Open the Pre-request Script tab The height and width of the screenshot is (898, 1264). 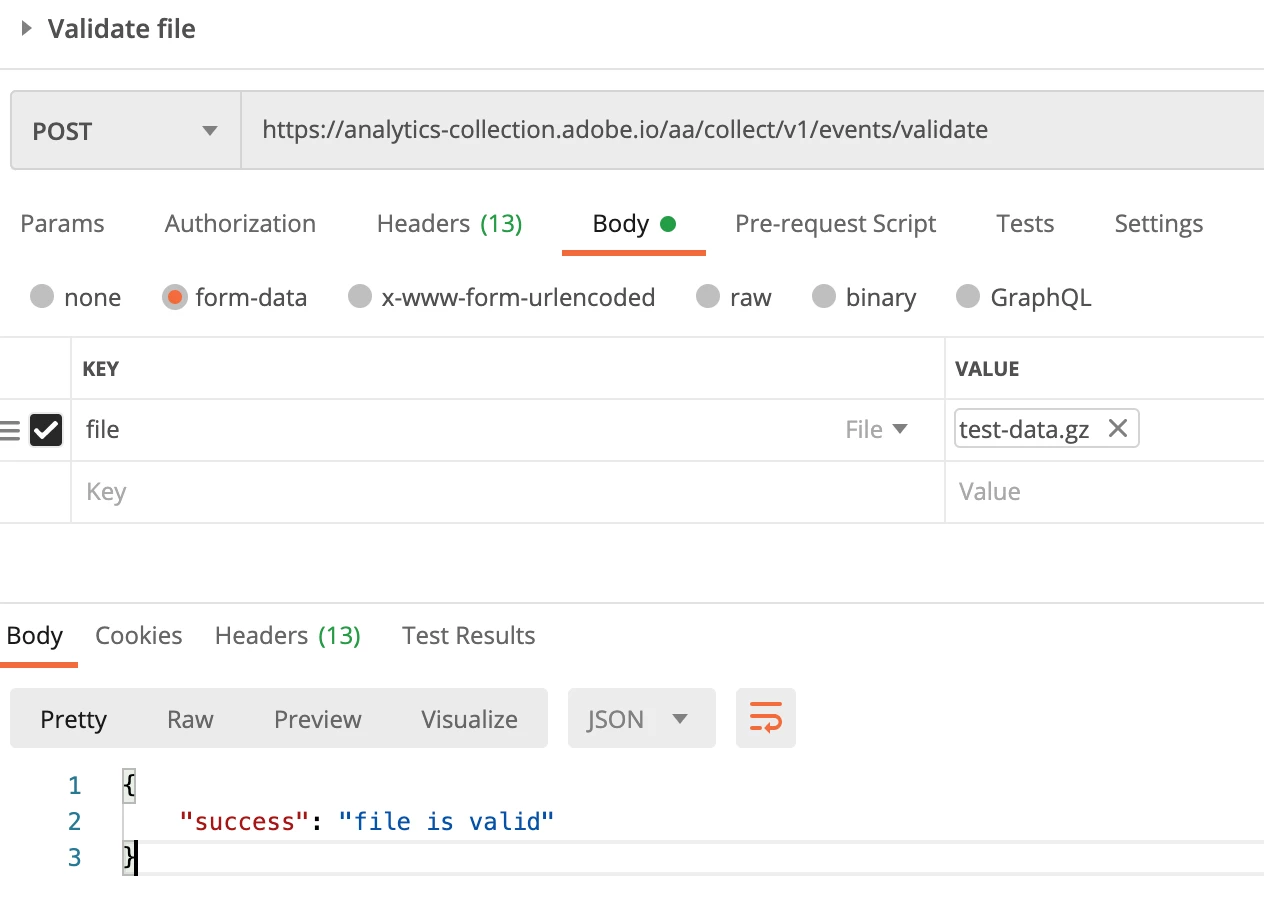click(x=835, y=224)
